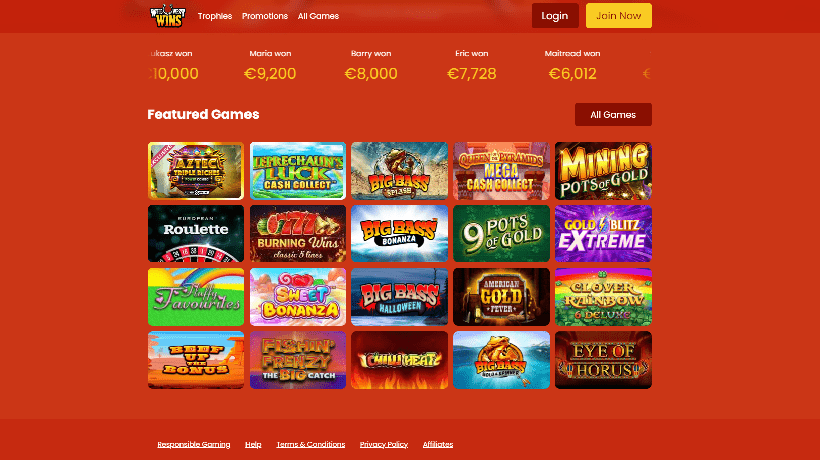Open Leprechaun's Luck Cash Collect game
Viewport: 820px width, 460px height.
[x=298, y=171]
